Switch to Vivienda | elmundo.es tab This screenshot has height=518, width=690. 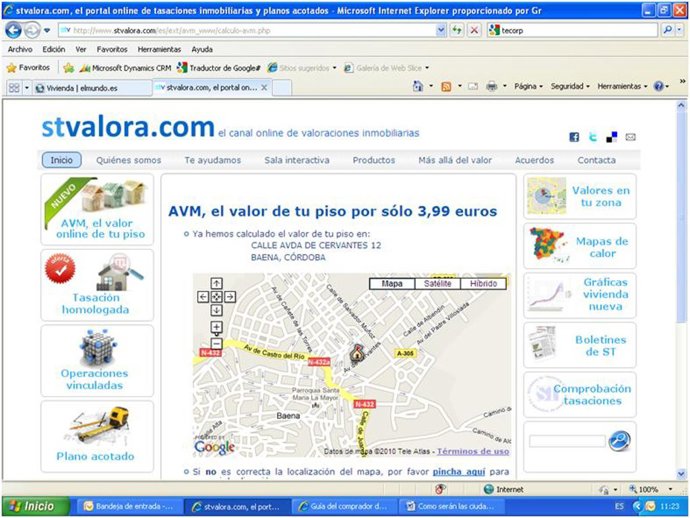tap(92, 88)
